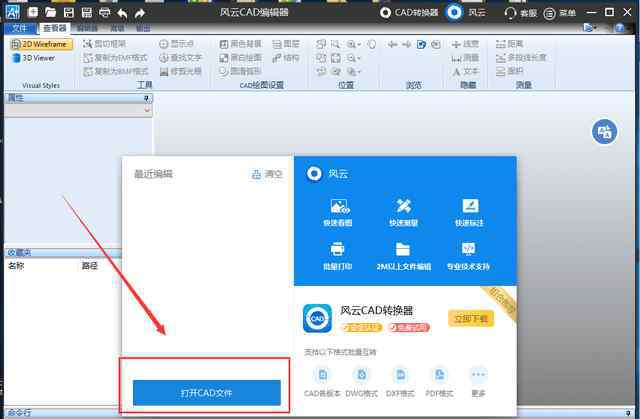640x419 pixels.
Task: Toggle pin on the 属性 panel header
Action: [x=147, y=98]
